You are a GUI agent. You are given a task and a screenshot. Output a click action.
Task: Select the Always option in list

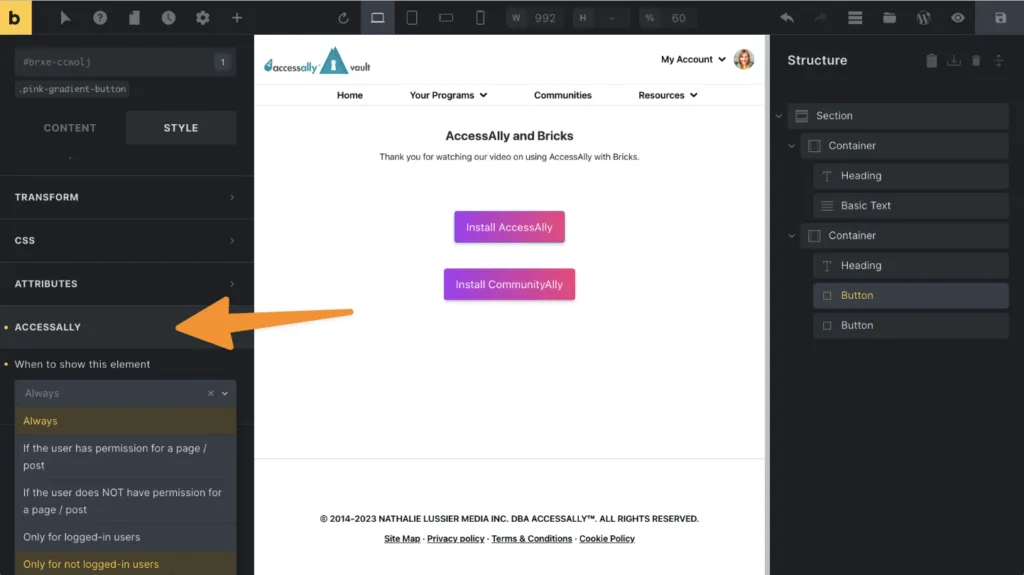(125, 421)
